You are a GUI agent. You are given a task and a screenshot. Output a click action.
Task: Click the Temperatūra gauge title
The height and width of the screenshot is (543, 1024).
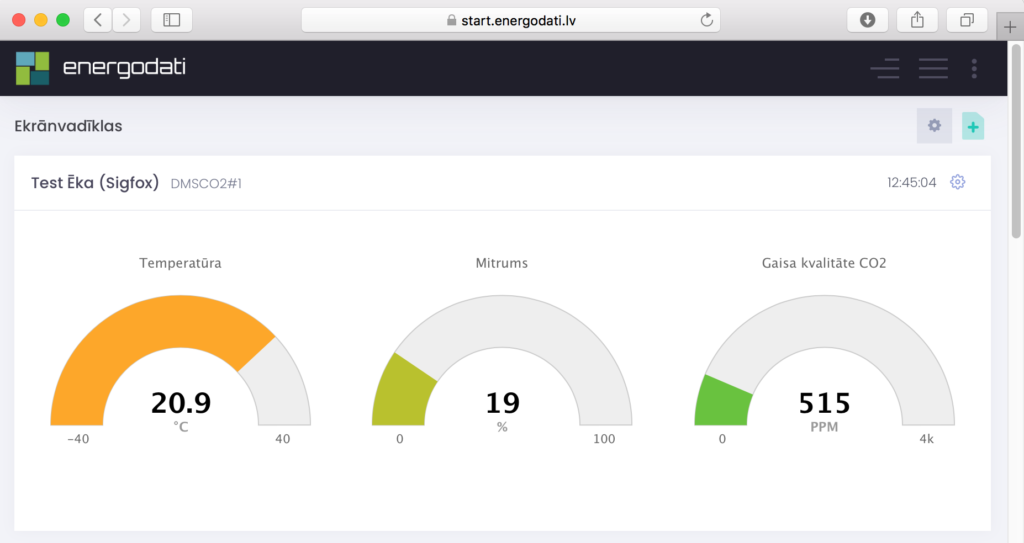(180, 263)
